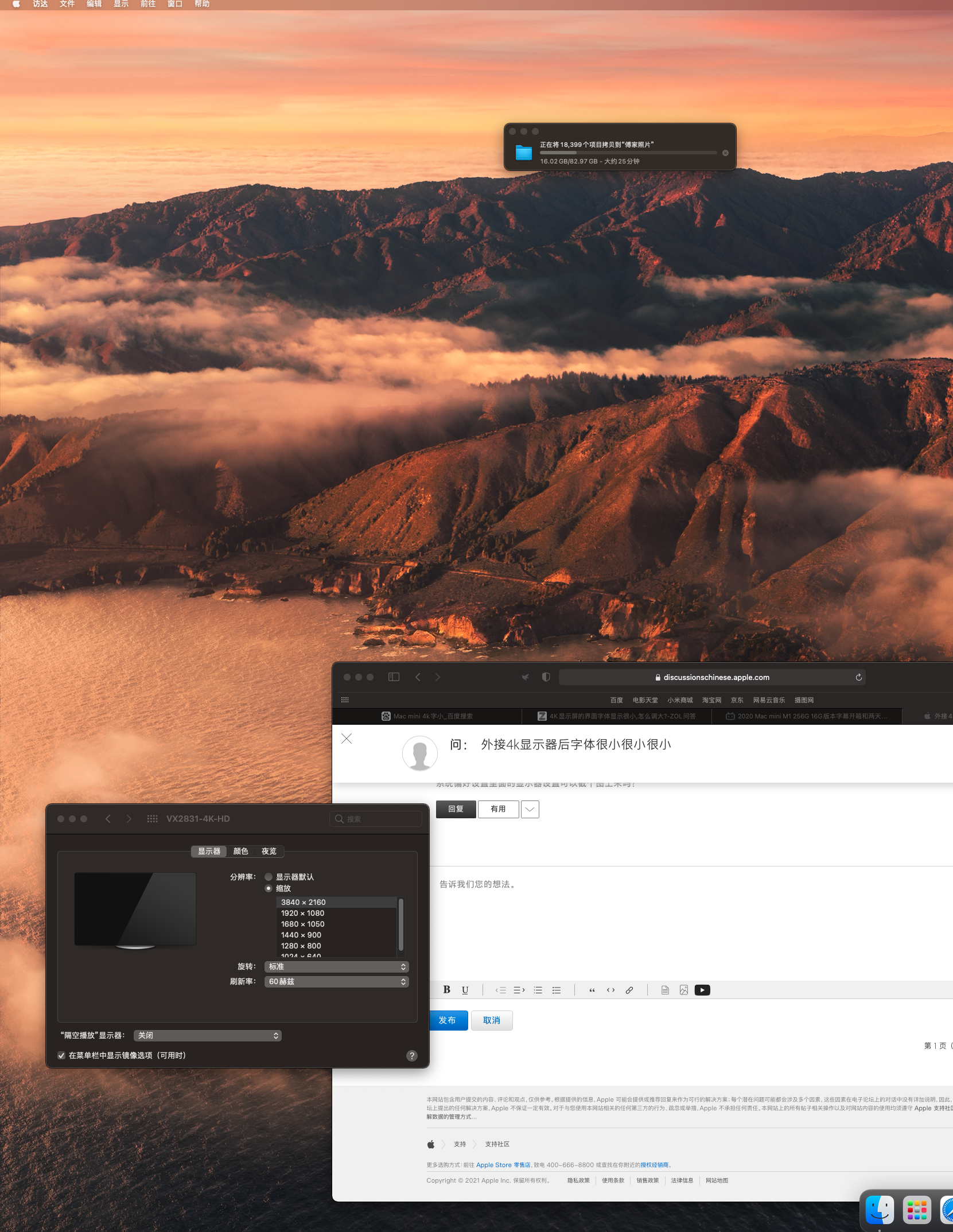
Task: Click the Safari address bar
Action: point(712,677)
